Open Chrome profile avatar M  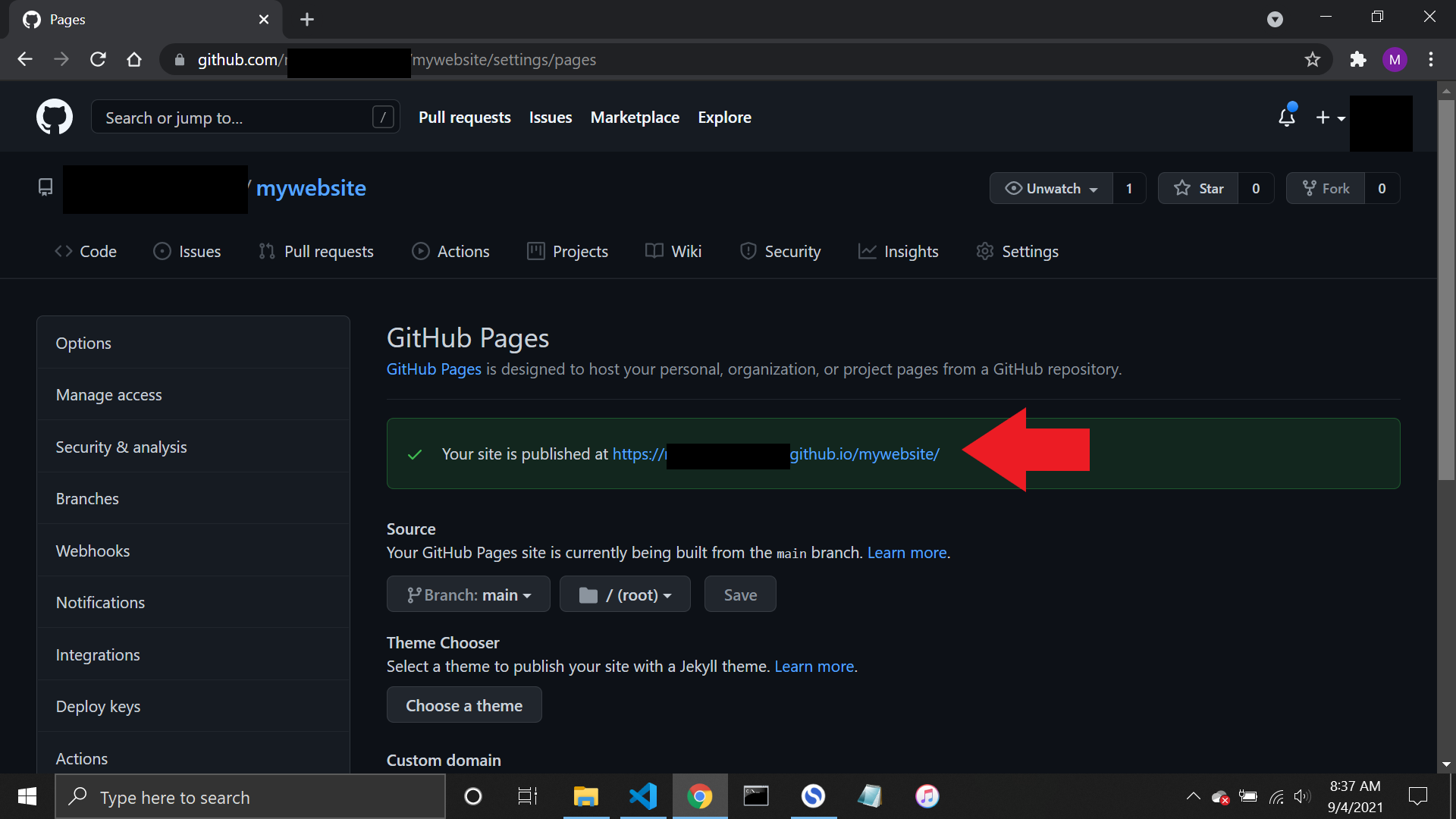(1395, 59)
